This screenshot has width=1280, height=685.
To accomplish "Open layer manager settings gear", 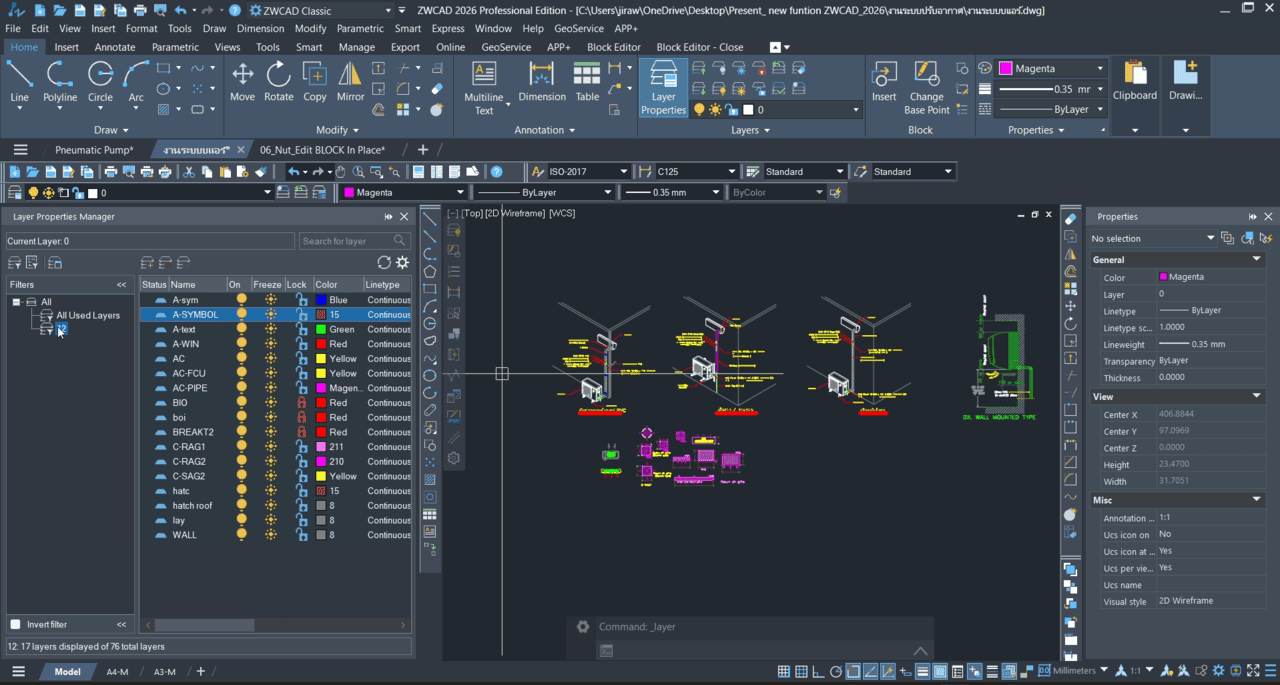I will tap(402, 262).
